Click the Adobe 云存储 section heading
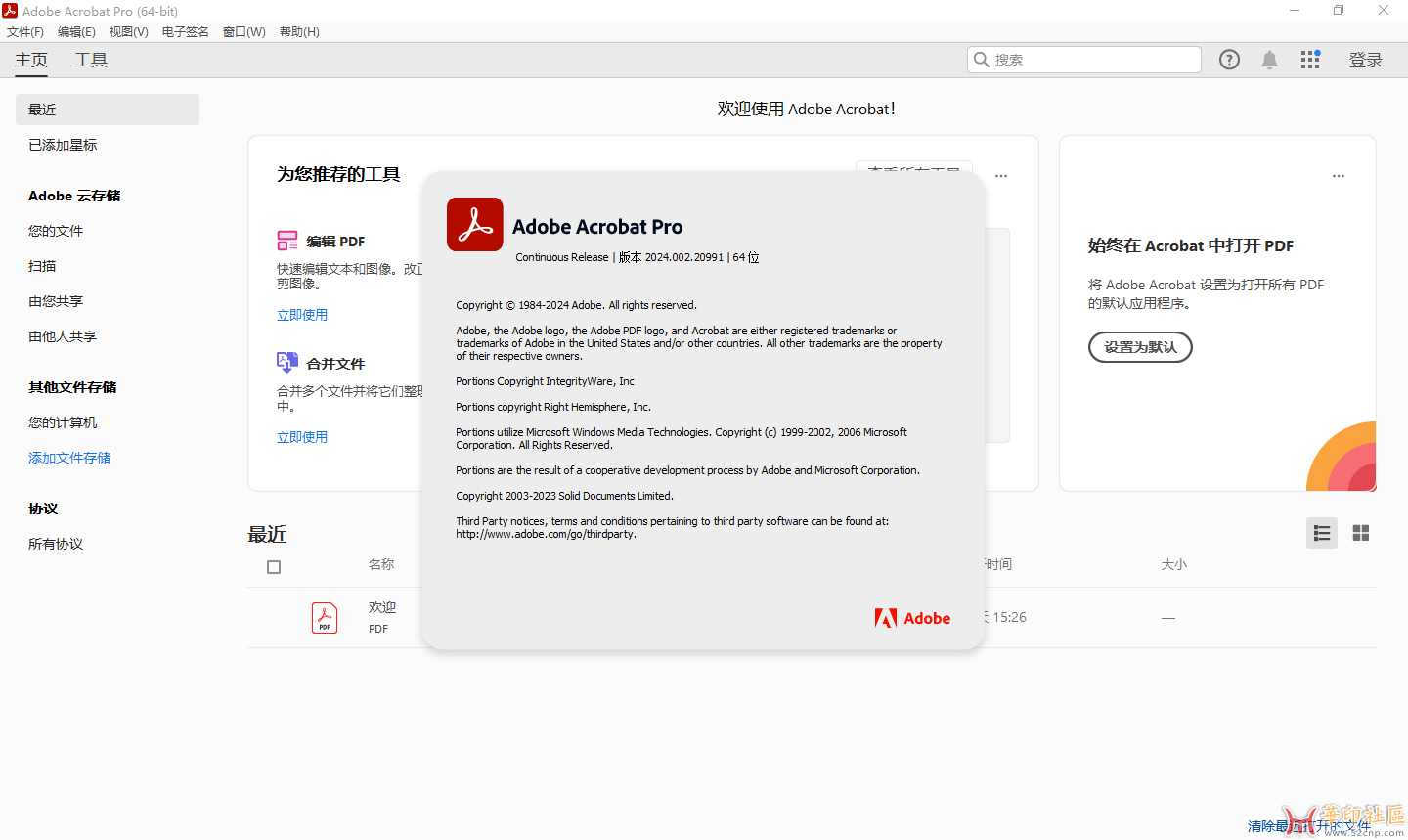This screenshot has height=840, width=1408. point(74,196)
